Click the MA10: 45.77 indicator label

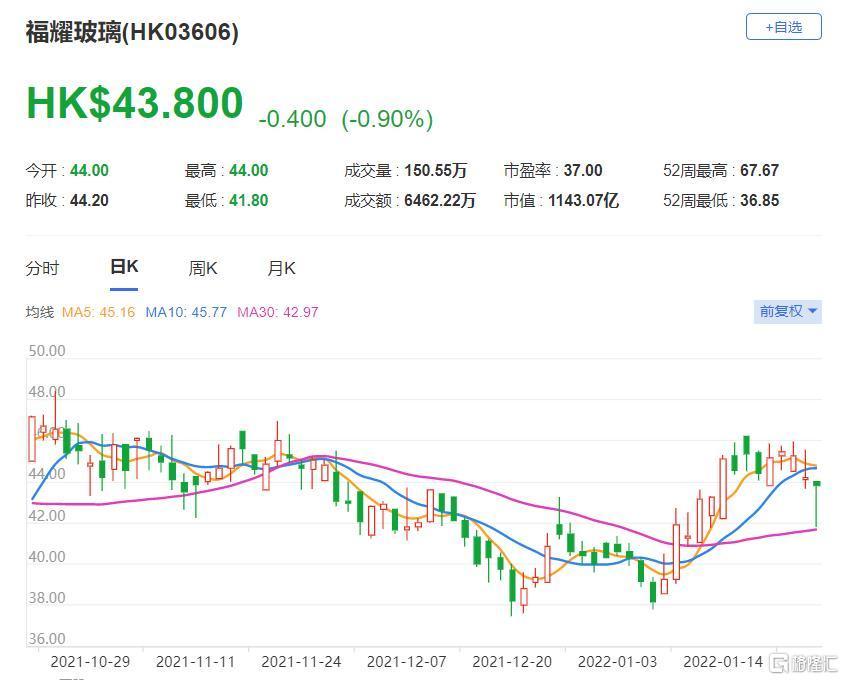point(186,312)
